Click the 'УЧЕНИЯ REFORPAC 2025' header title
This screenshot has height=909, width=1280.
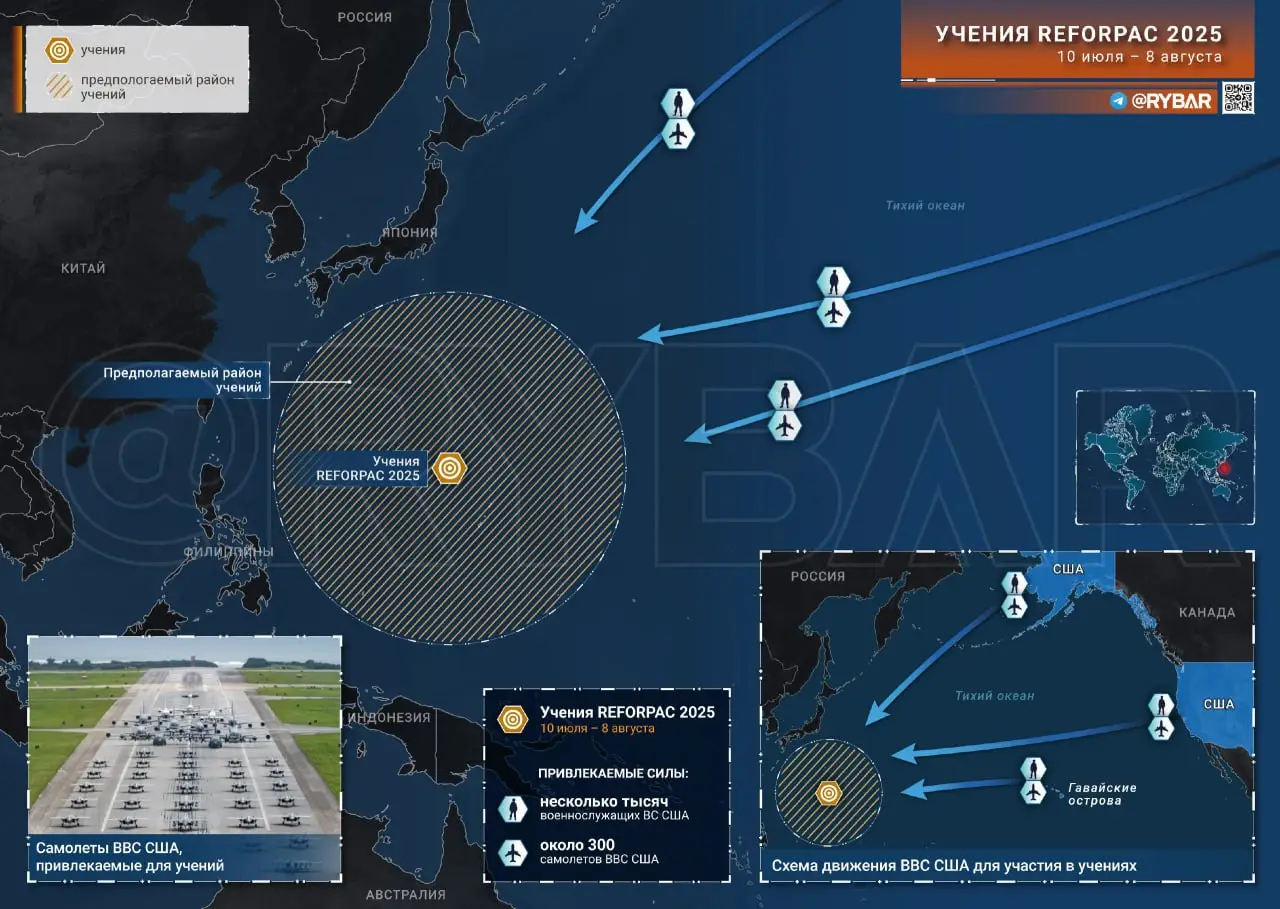coord(1078,34)
